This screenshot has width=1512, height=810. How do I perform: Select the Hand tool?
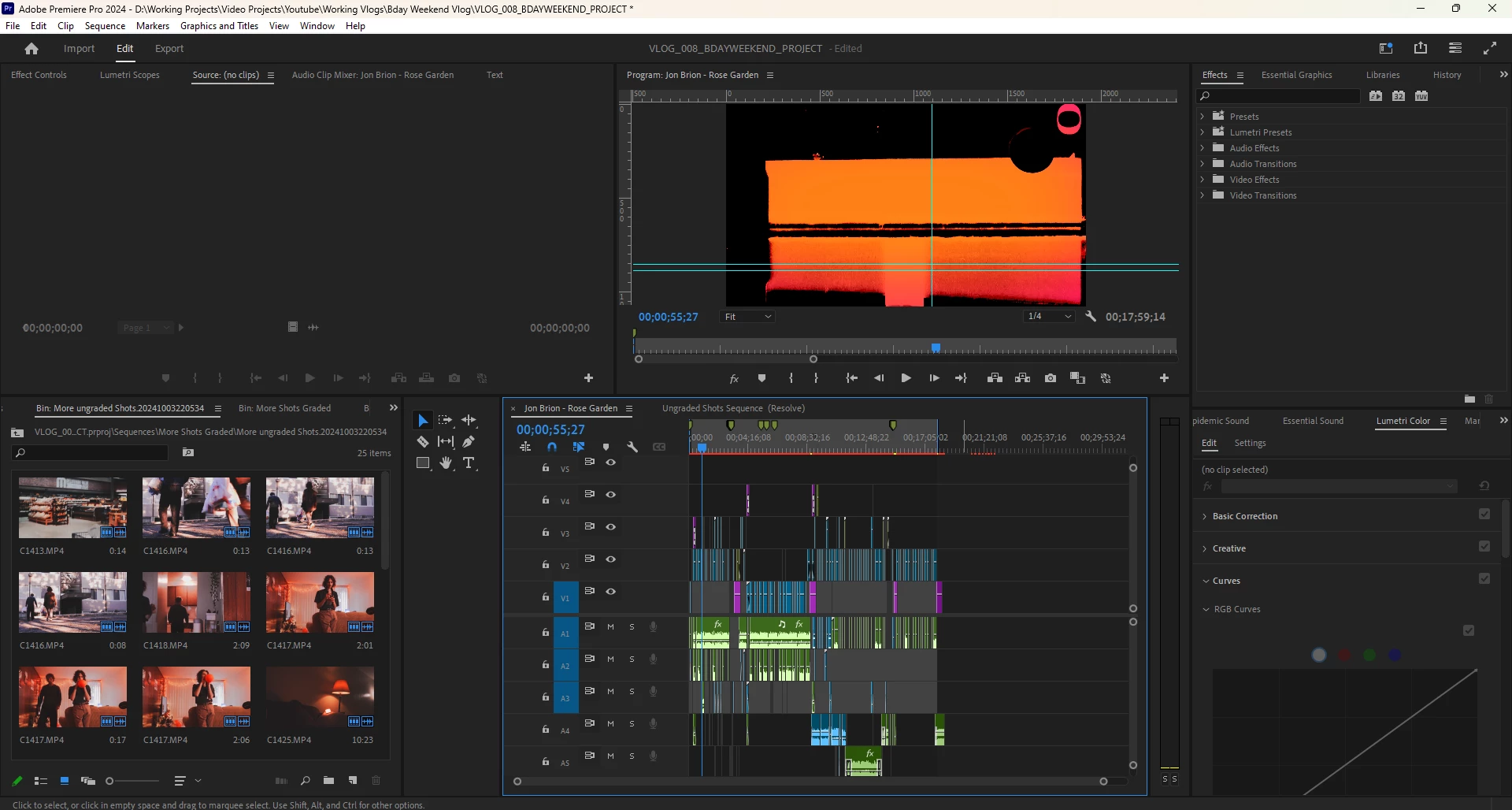point(446,463)
